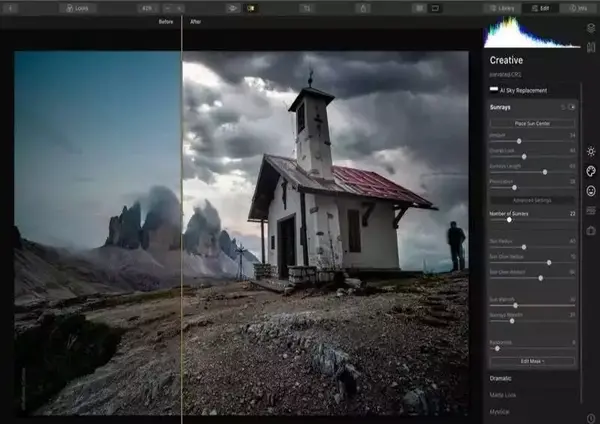This screenshot has width=600, height=424.
Task: Open the zoom percentage dropdown
Action: [x=147, y=8]
